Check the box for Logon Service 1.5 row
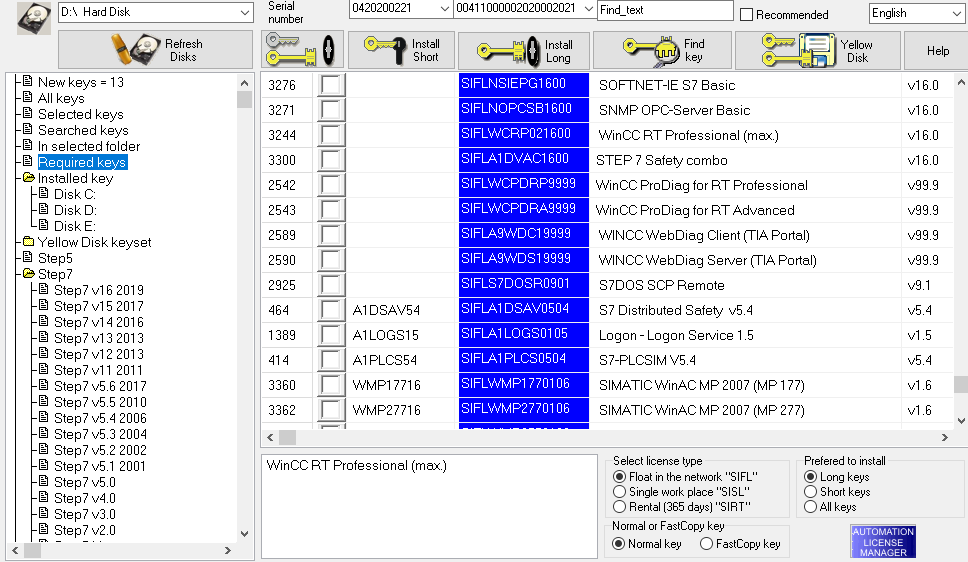The image size is (968, 562). coord(331,335)
